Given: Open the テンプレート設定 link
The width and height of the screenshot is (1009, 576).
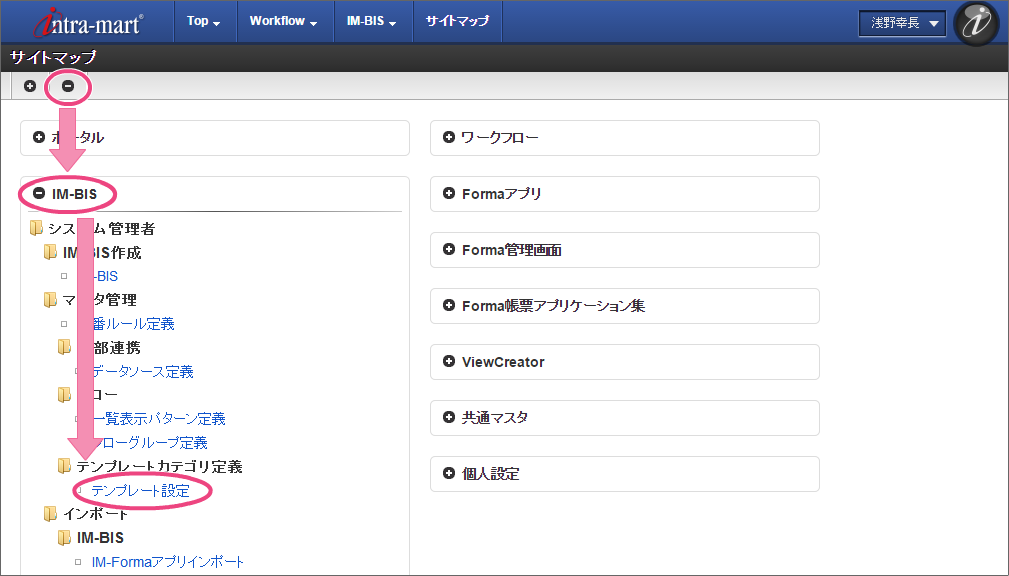Looking at the screenshot, I should 140,490.
